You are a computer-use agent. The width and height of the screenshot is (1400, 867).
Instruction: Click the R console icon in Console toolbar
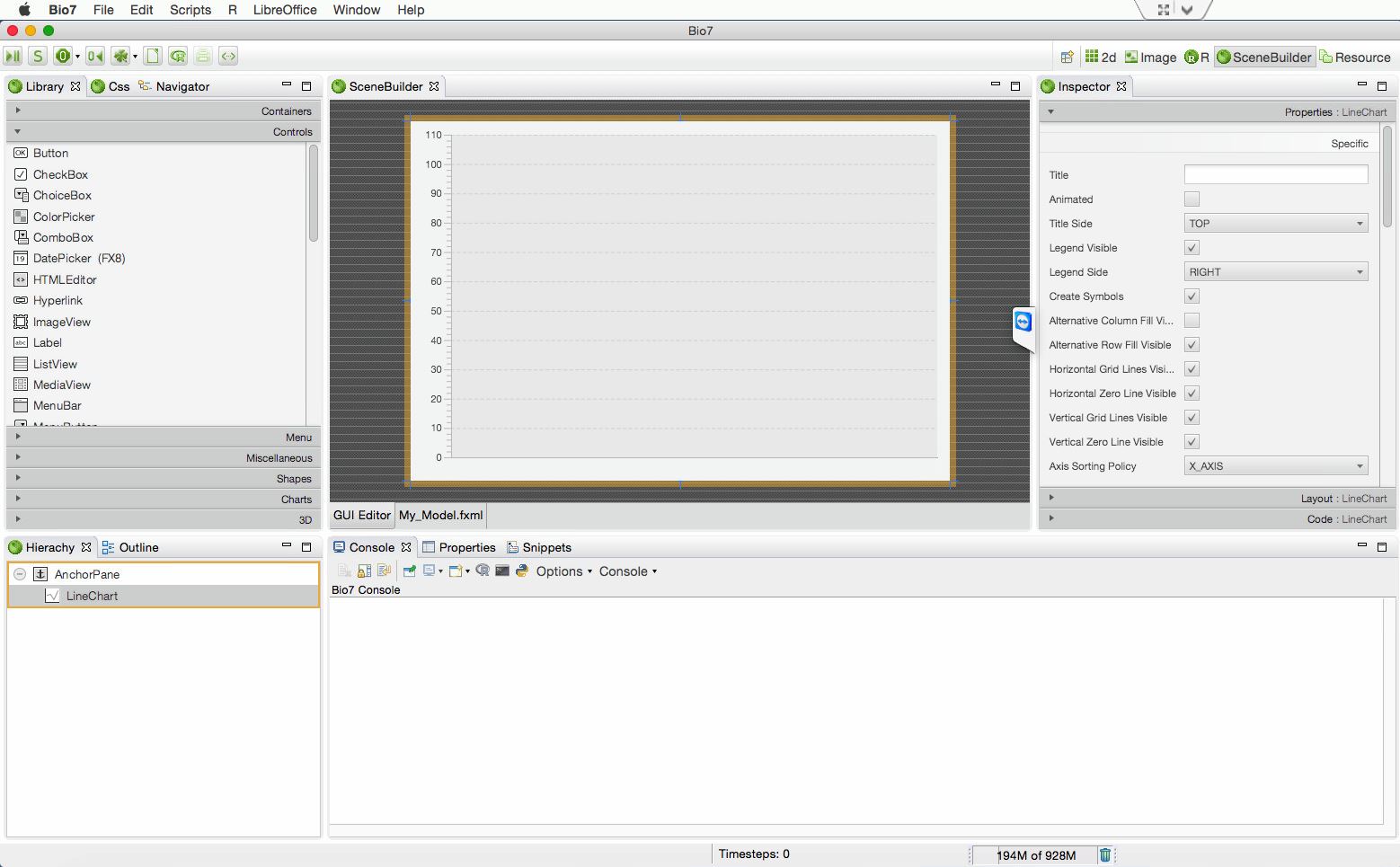(483, 571)
